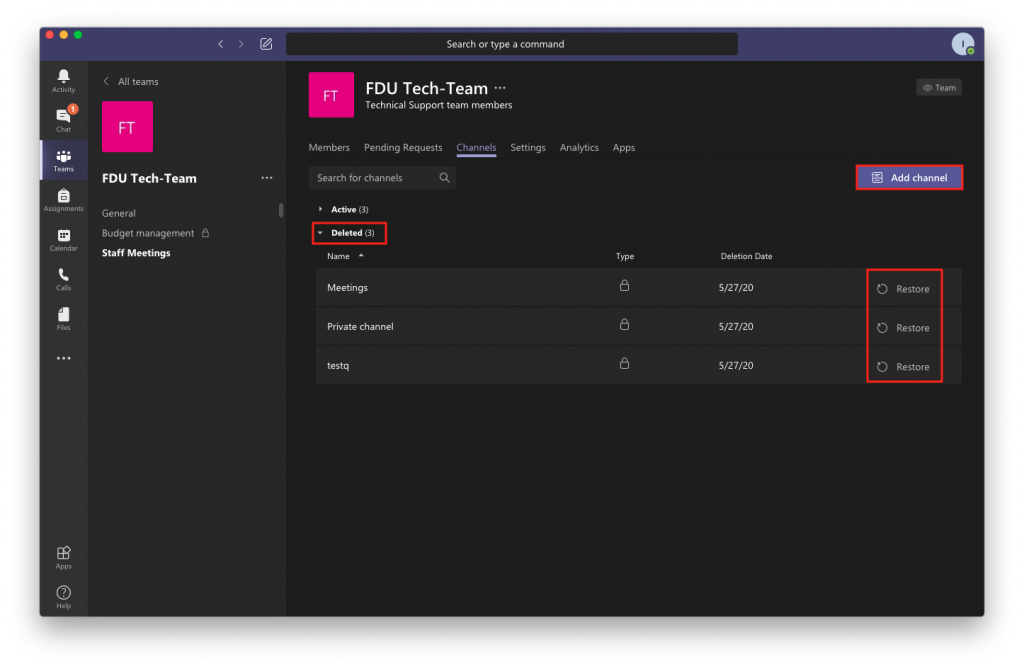Click the Type column header
Image resolution: width=1024 pixels, height=669 pixels.
tap(625, 256)
